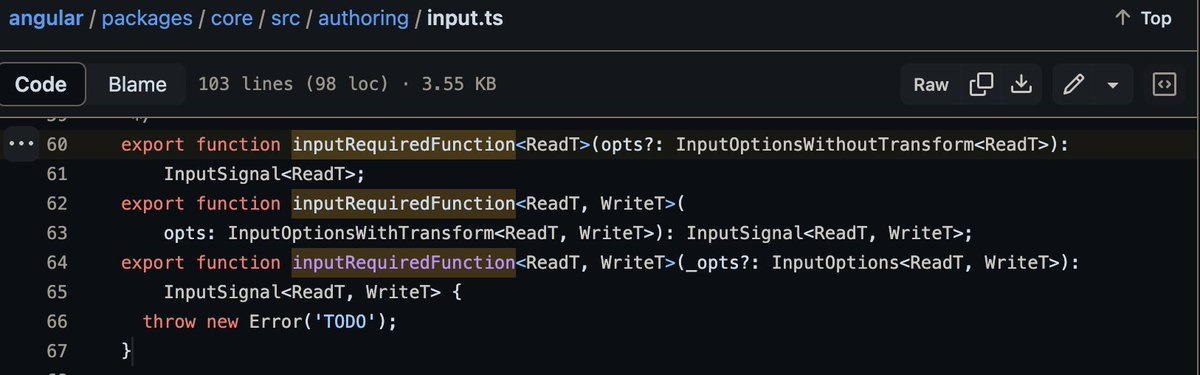Edit file with the pencil icon
This screenshot has height=375, width=1200.
coord(1074,85)
